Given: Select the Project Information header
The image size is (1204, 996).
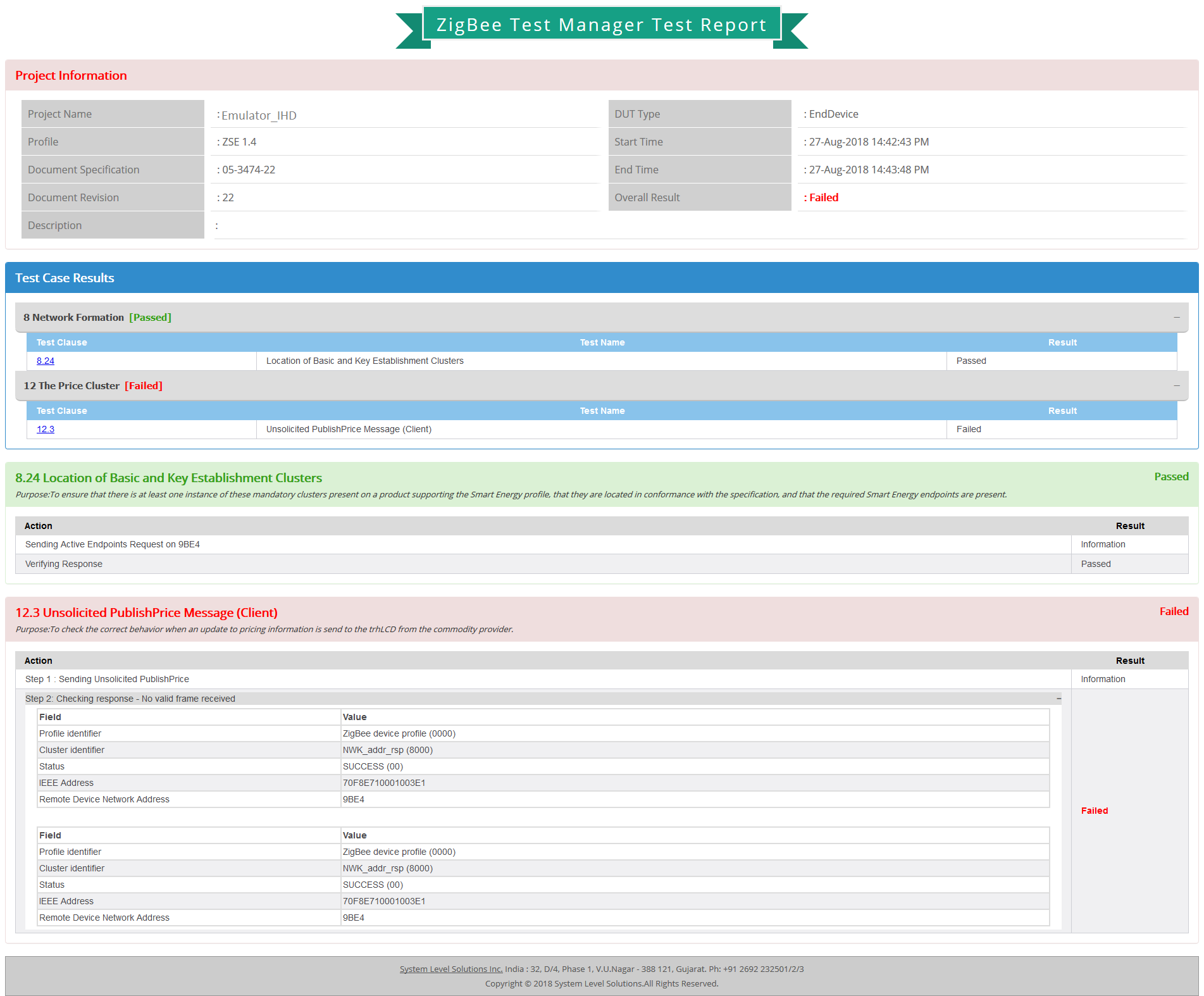Looking at the screenshot, I should [602, 75].
